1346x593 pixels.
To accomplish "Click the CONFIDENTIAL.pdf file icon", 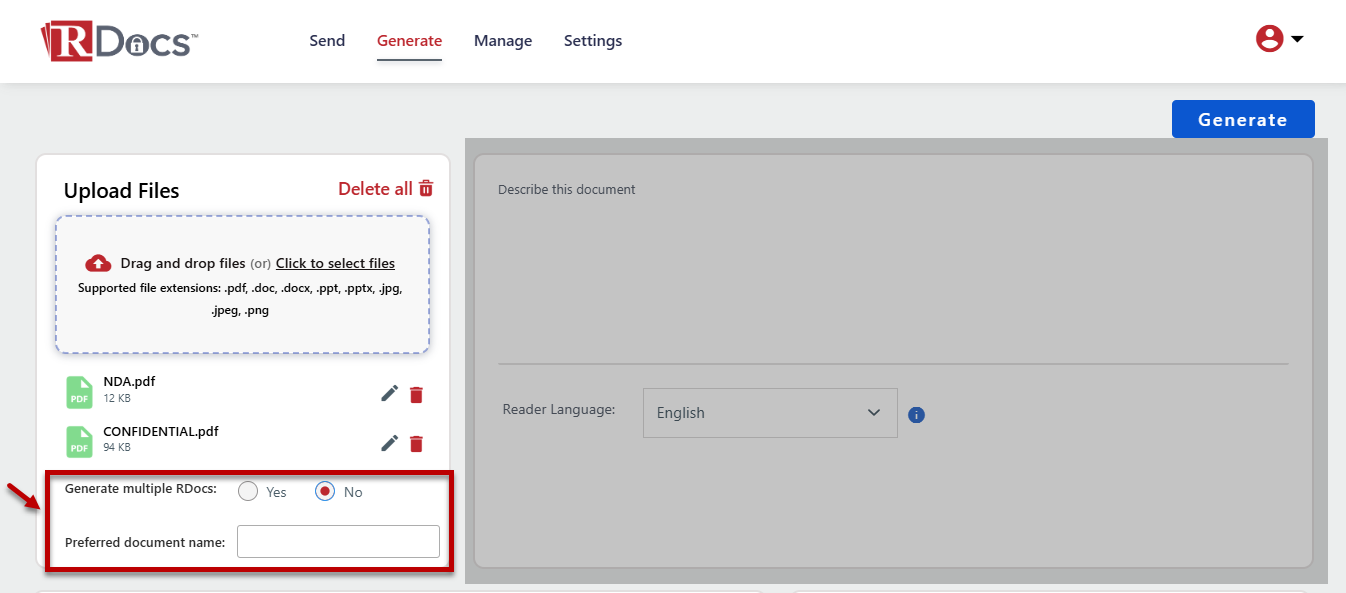I will 79,442.
